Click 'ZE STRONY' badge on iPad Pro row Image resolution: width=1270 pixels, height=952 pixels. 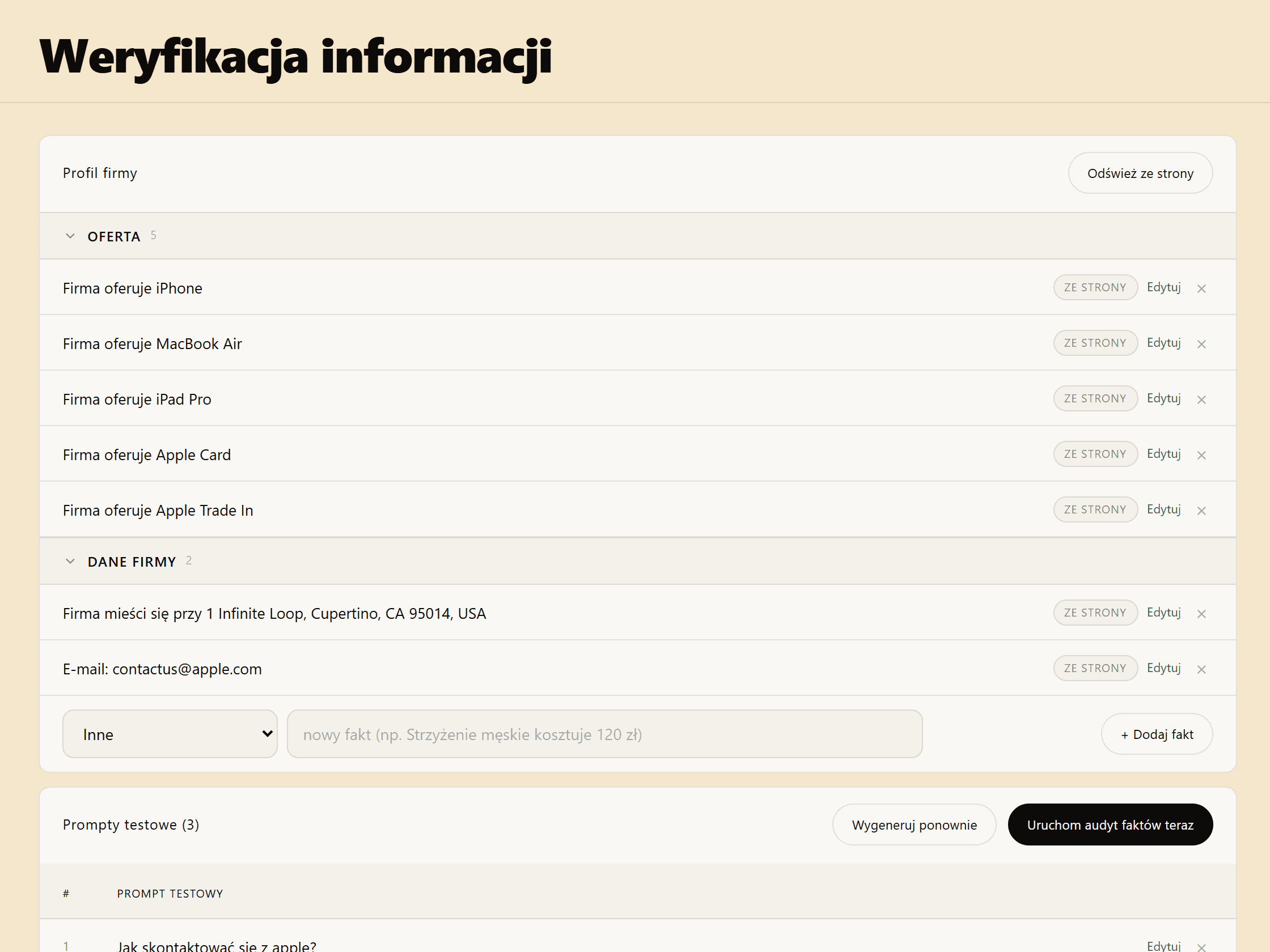pyautogui.click(x=1095, y=398)
